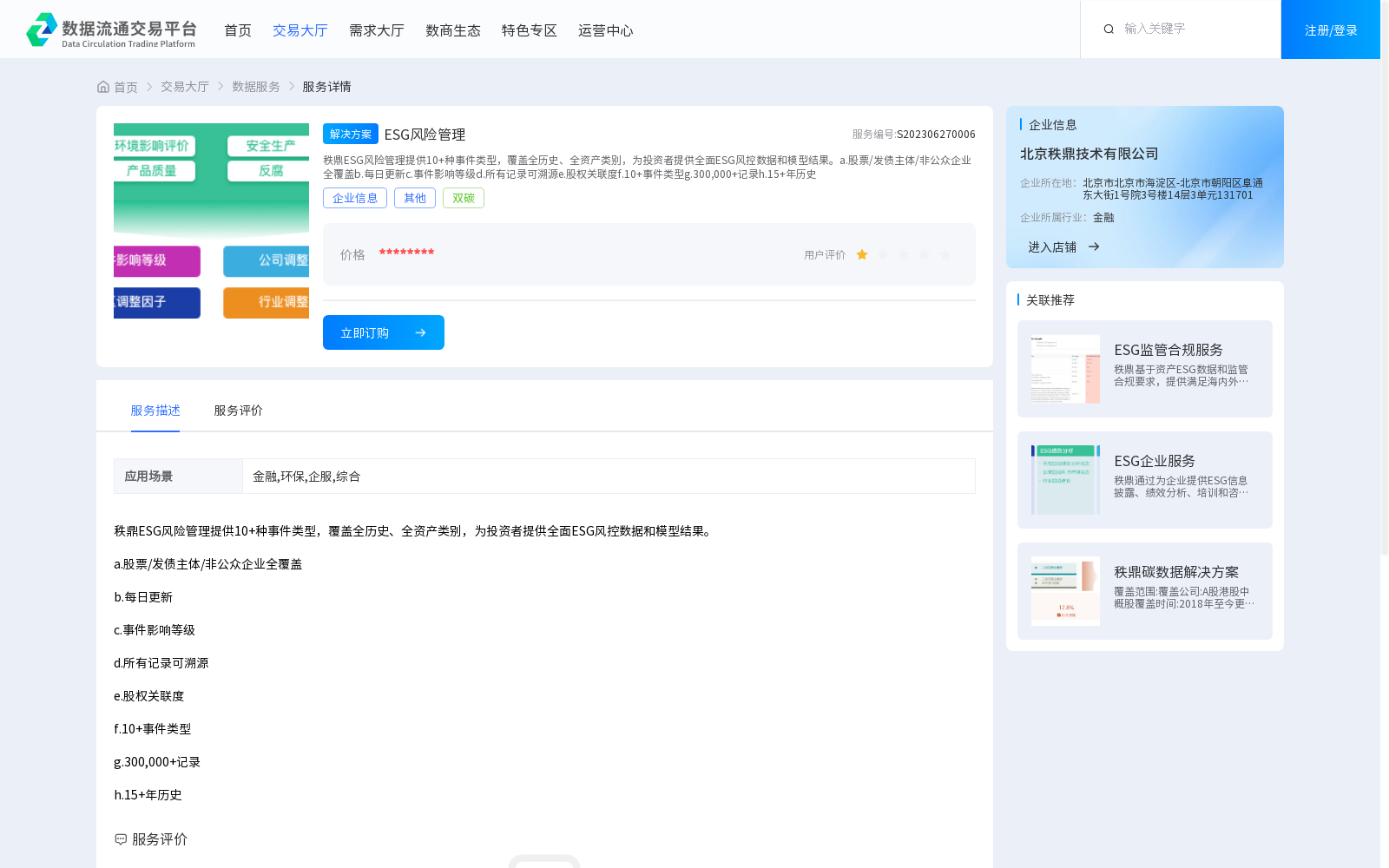Image resolution: width=1389 pixels, height=868 pixels.
Task: Click line a.股票/发债主体/非公众企业全覆盖
Action: 207,564
